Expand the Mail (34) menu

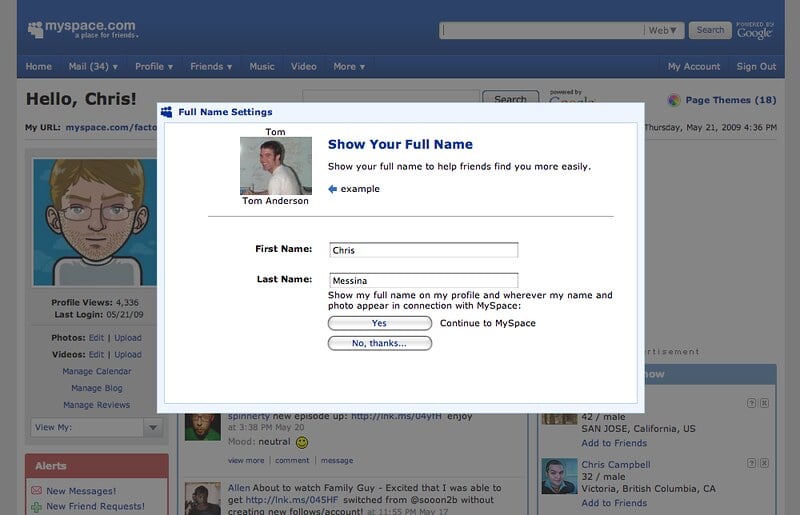(93, 66)
